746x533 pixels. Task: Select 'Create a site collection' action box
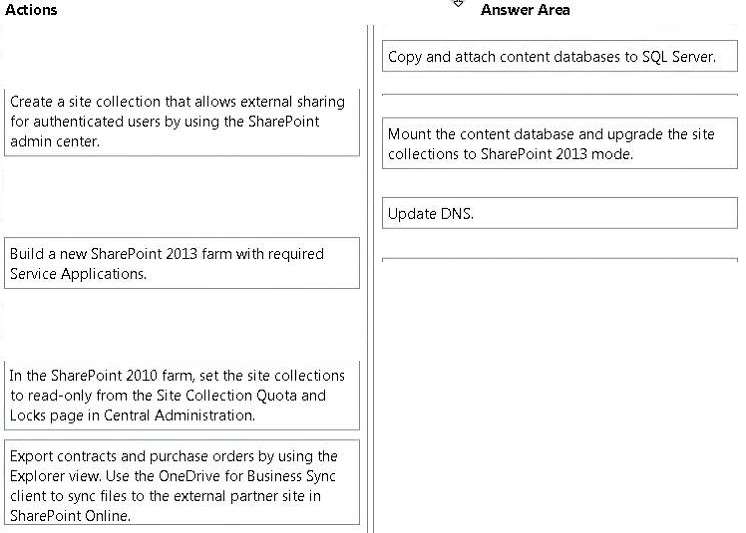point(182,122)
